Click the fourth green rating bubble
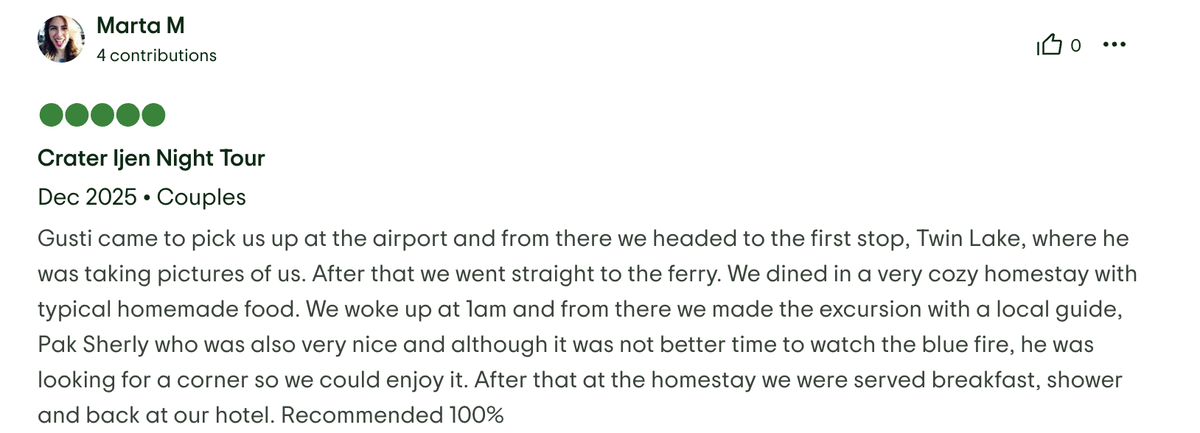This screenshot has height=433, width=1200. point(127,115)
